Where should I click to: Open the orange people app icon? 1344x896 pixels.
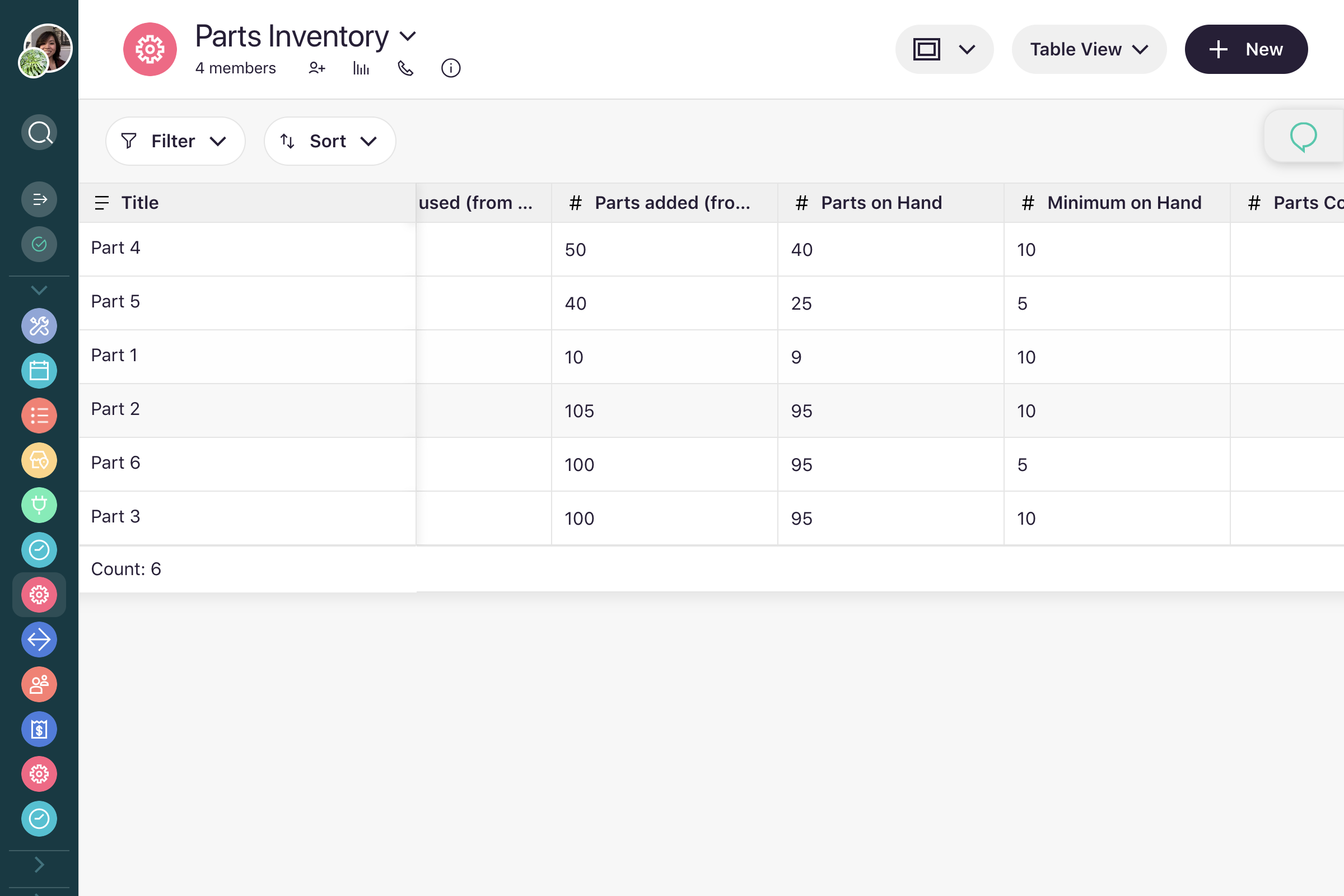[x=39, y=684]
